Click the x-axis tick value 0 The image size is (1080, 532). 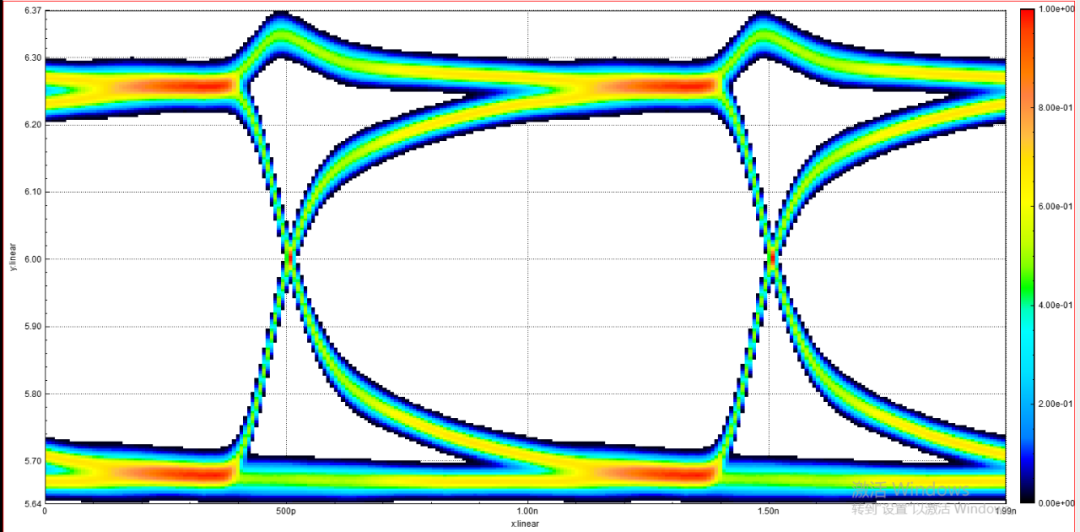[45, 512]
